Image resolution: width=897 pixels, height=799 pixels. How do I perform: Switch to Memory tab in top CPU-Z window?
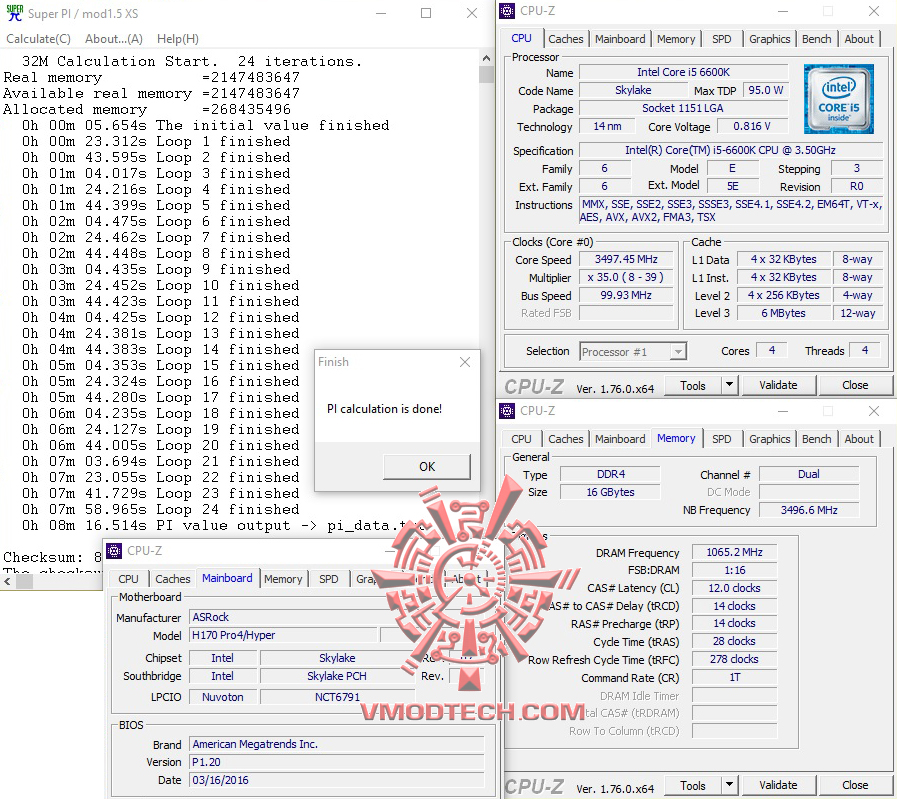[x=676, y=39]
